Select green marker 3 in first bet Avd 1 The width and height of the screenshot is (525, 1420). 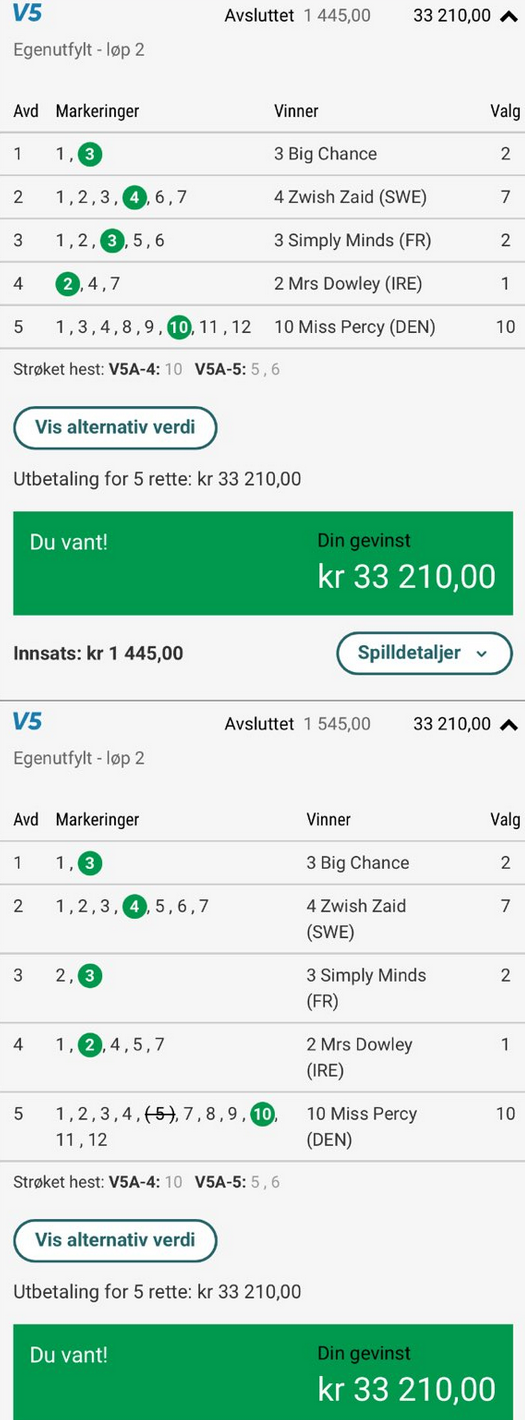pos(90,154)
